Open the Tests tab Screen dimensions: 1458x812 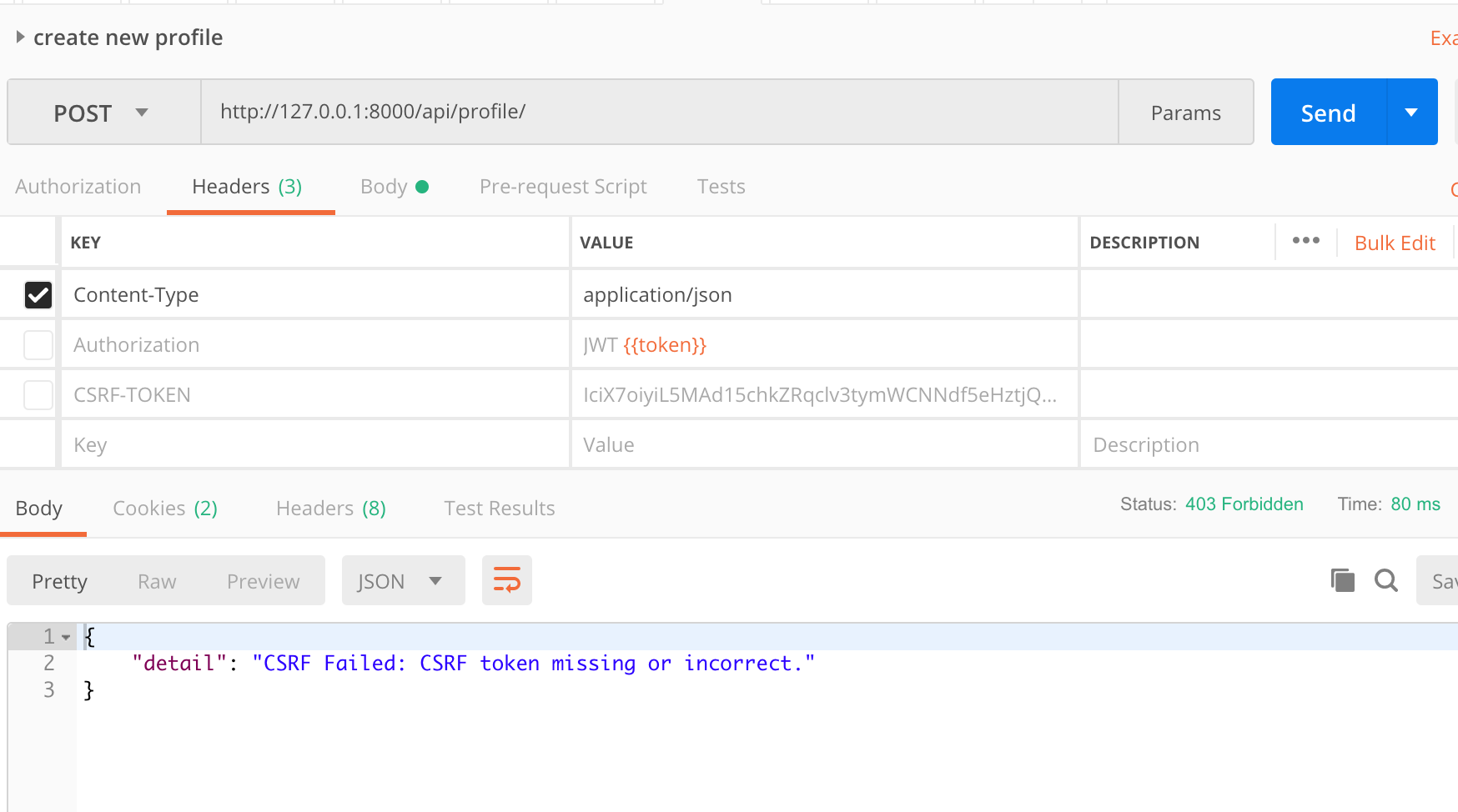(721, 186)
